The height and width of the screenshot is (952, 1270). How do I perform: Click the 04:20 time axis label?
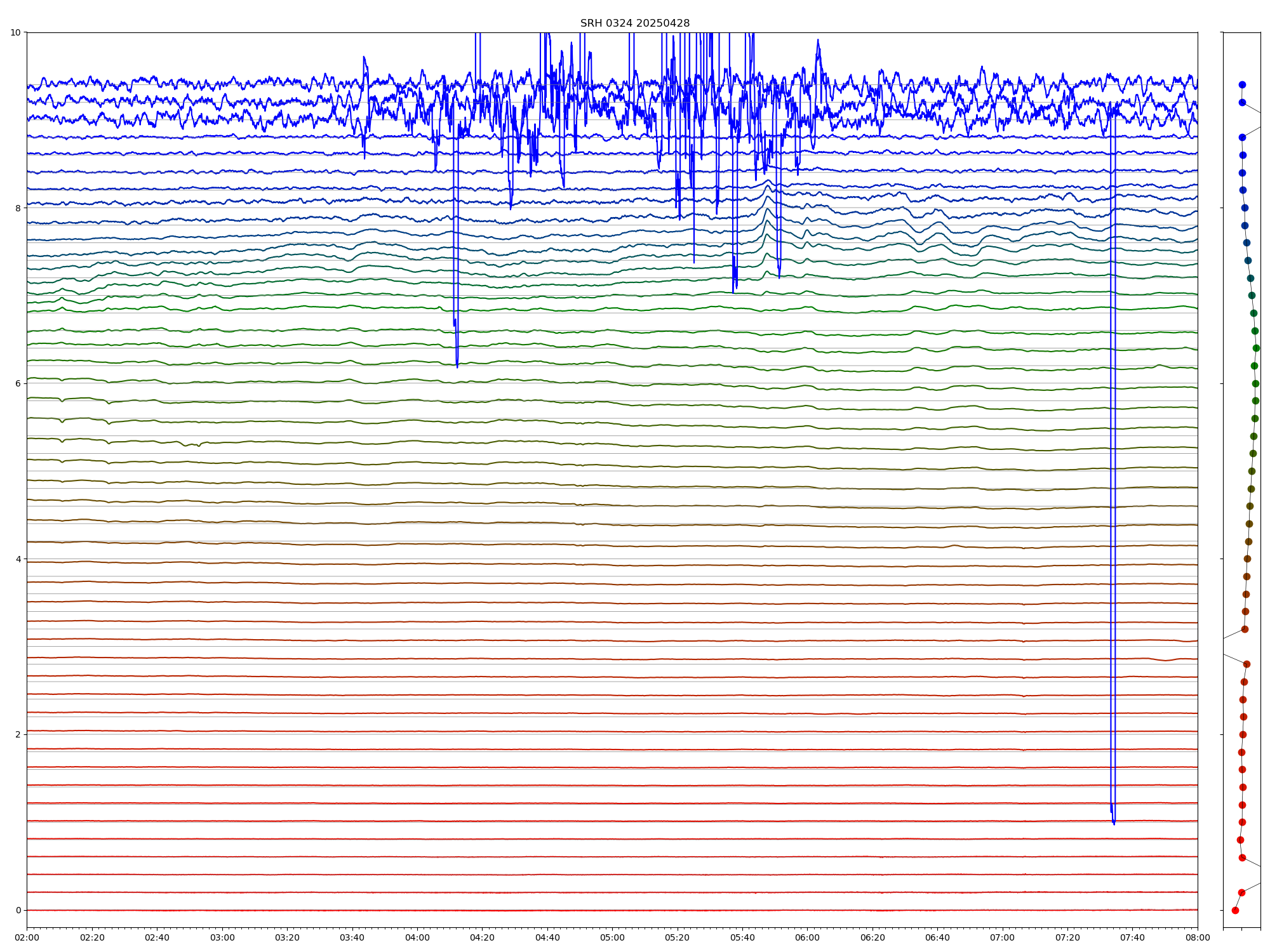482,937
